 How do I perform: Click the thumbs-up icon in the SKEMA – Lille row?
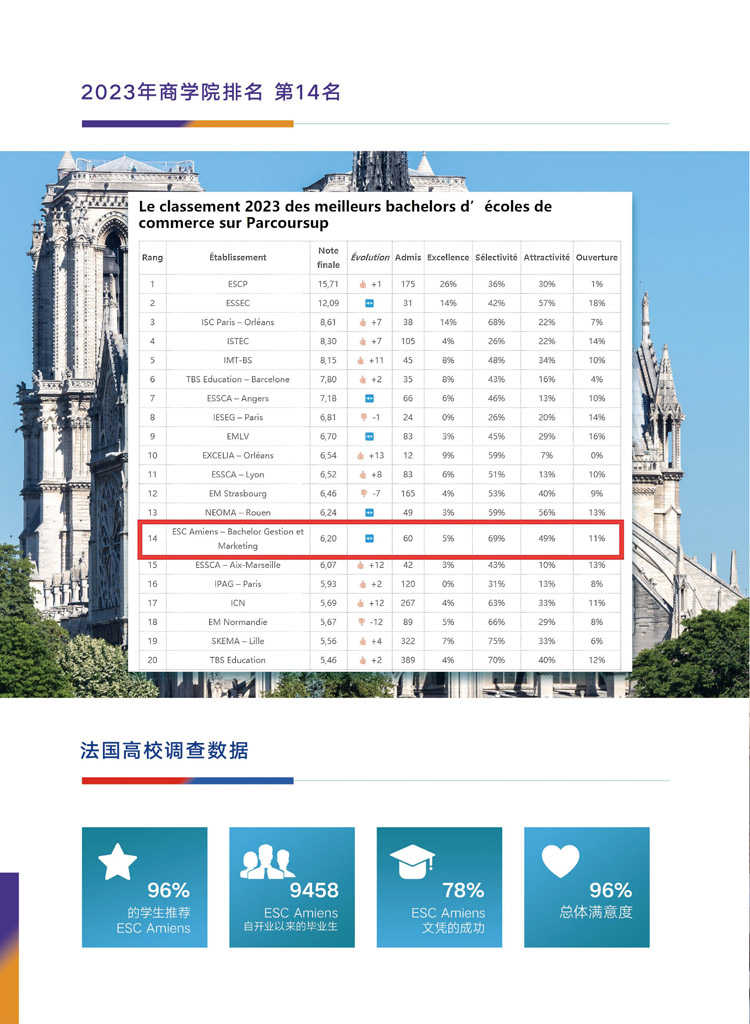click(x=362, y=641)
